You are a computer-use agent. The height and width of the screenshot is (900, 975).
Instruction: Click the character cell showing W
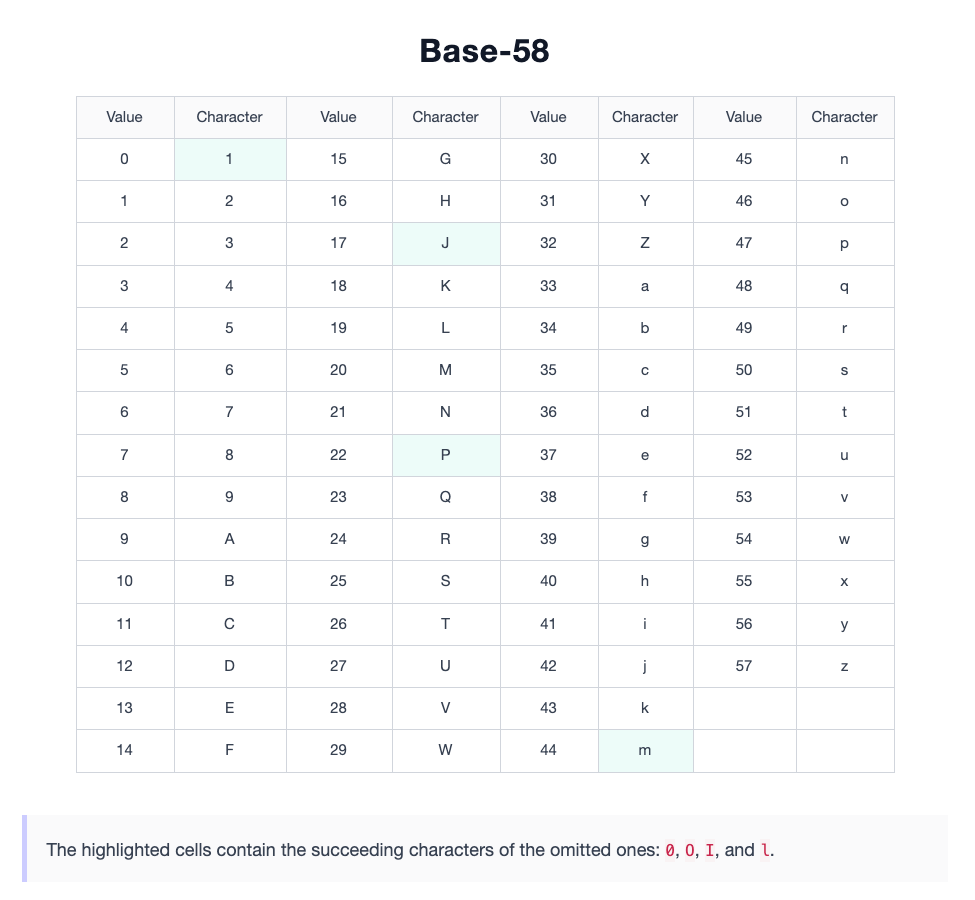(446, 751)
